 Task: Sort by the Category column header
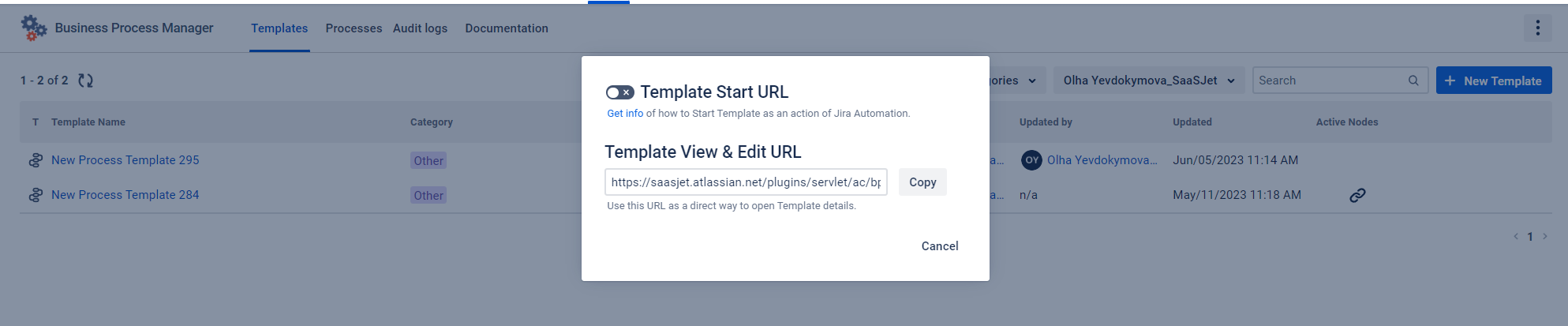click(432, 122)
